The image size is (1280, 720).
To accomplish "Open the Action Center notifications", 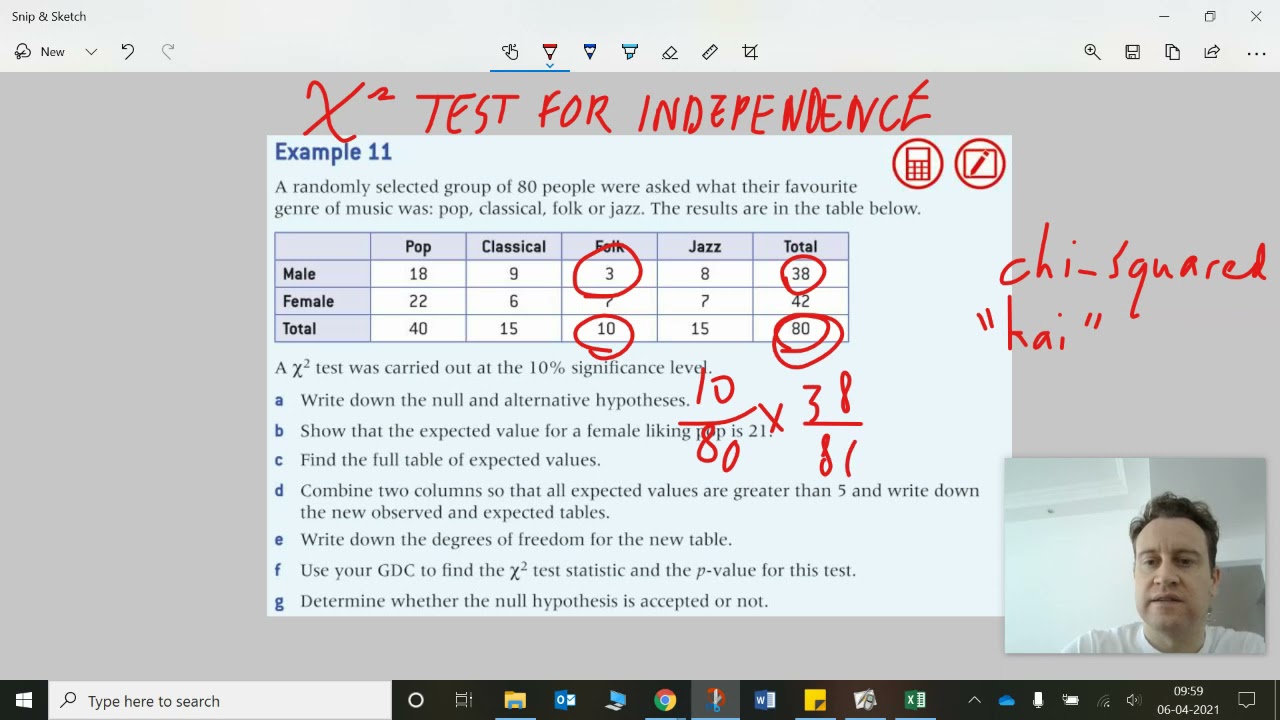I will coord(1247,700).
